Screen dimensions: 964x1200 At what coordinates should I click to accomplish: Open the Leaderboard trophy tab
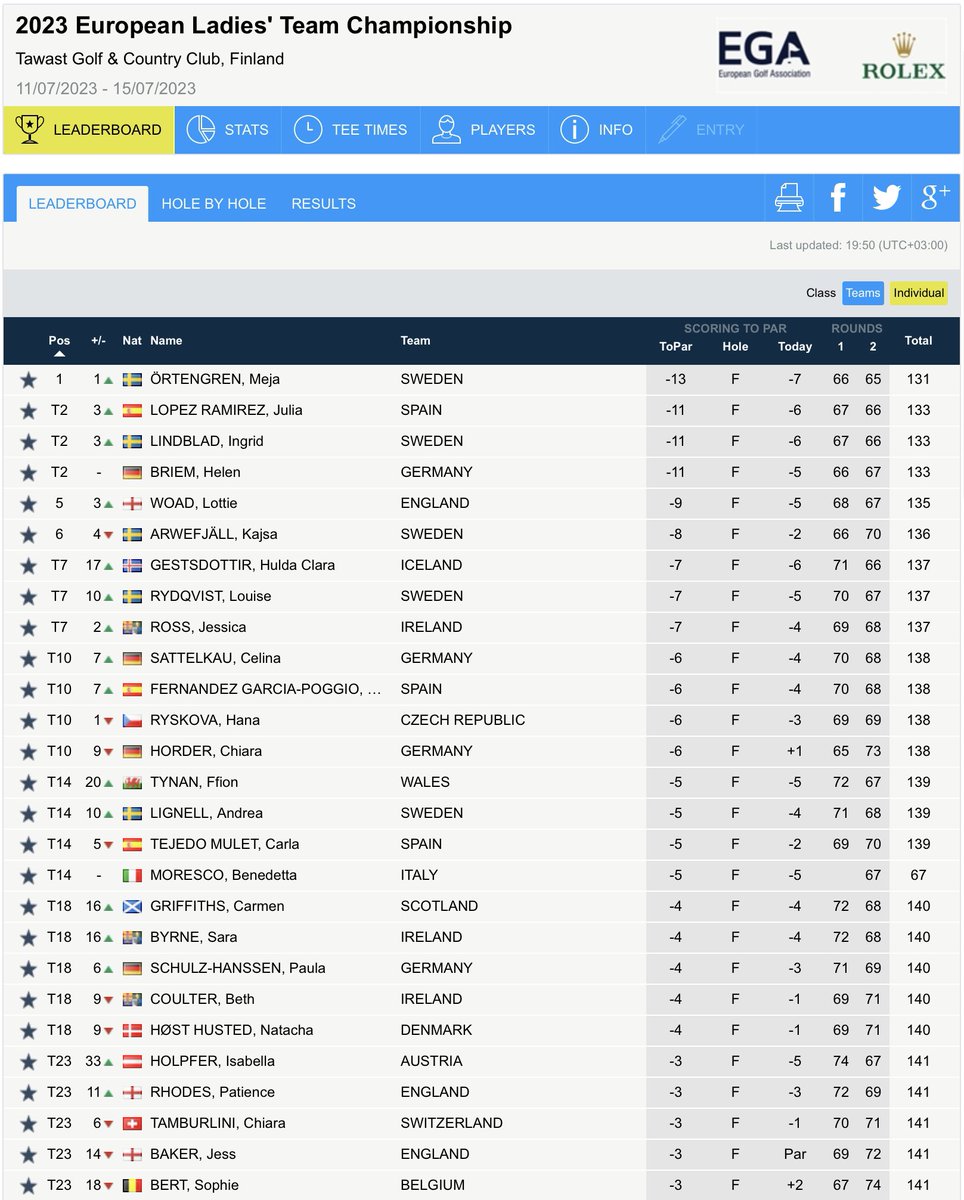pos(89,130)
